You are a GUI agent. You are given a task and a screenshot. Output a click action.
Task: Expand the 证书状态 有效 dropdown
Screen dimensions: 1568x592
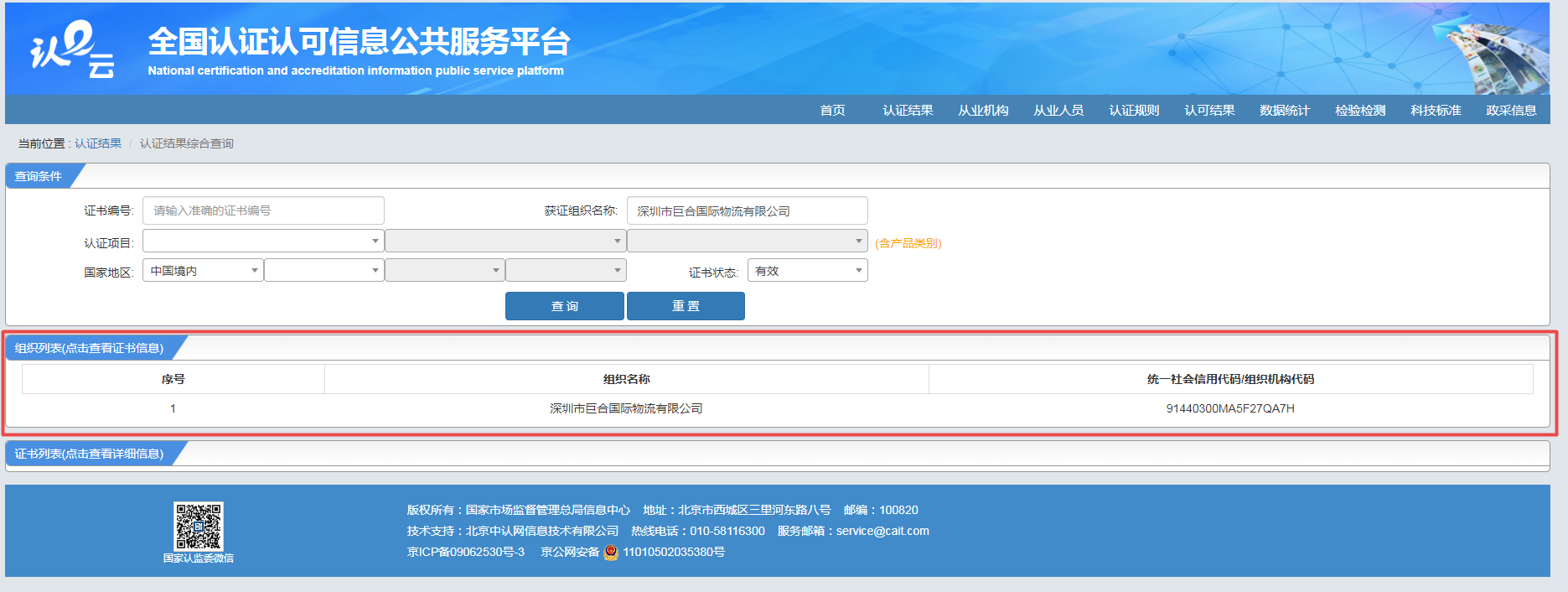(807, 271)
